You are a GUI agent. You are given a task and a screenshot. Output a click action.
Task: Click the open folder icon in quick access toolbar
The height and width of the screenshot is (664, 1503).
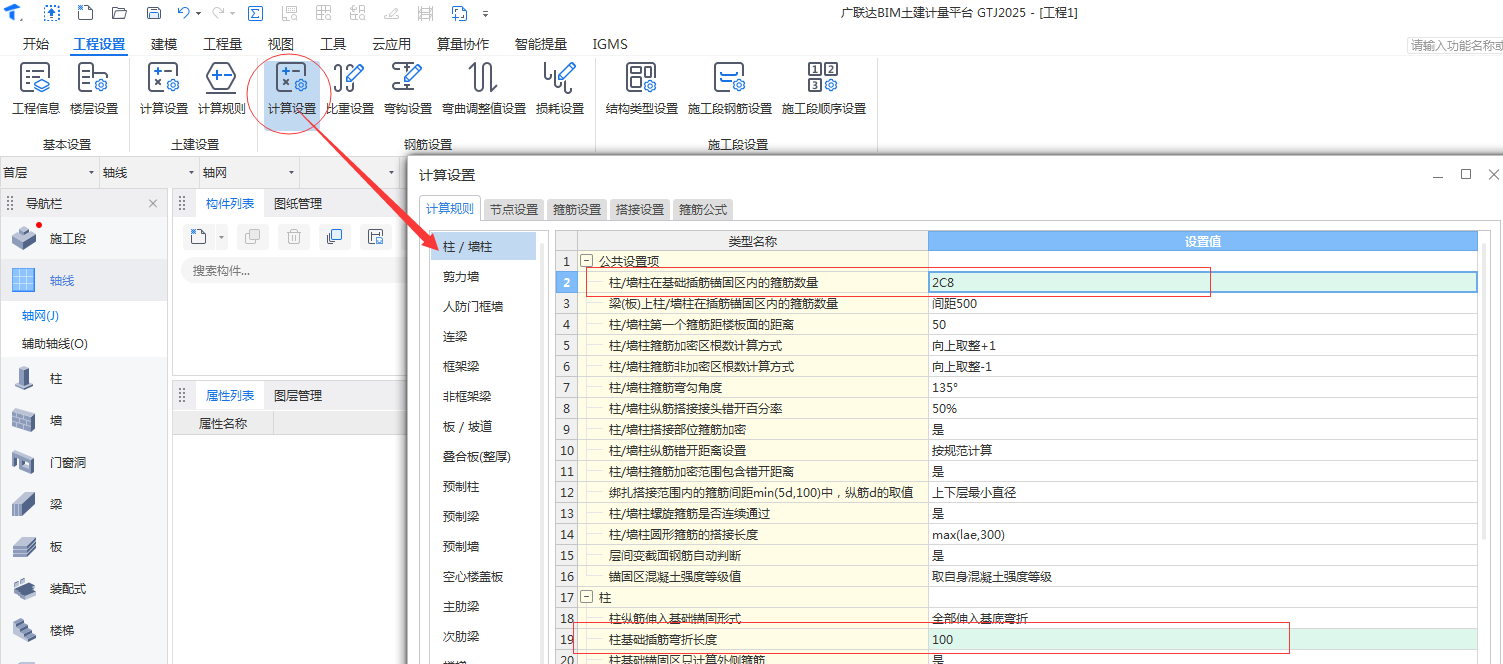point(119,13)
